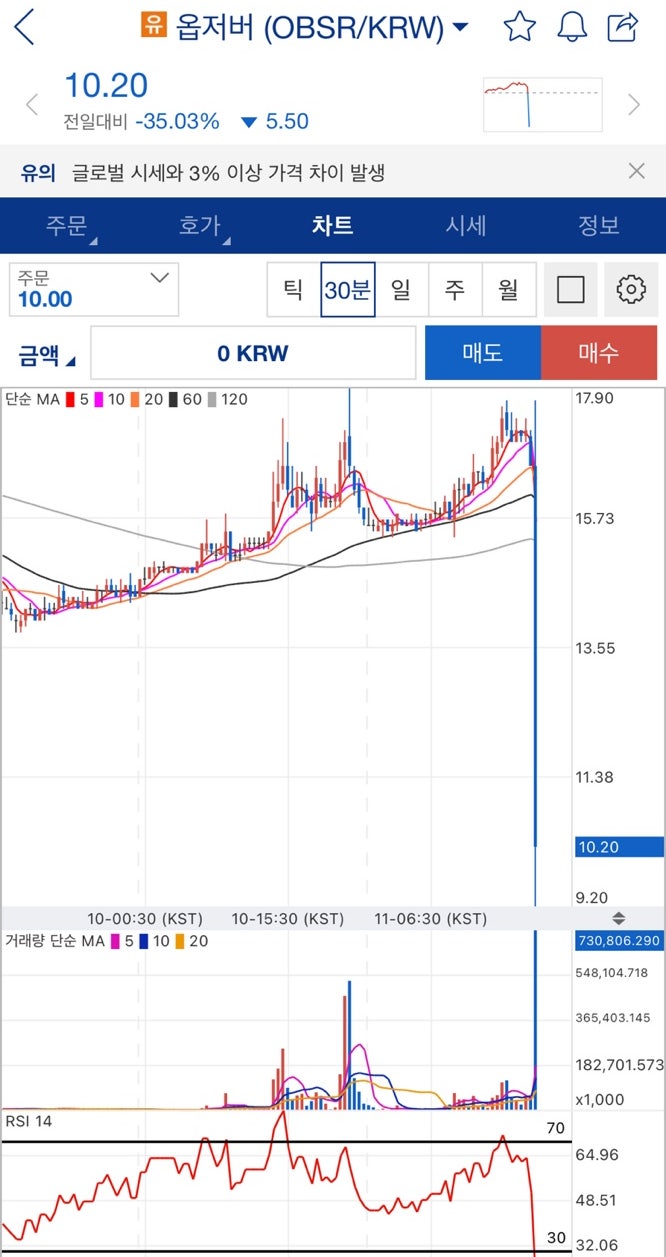Share the chart using share icon

623,27
